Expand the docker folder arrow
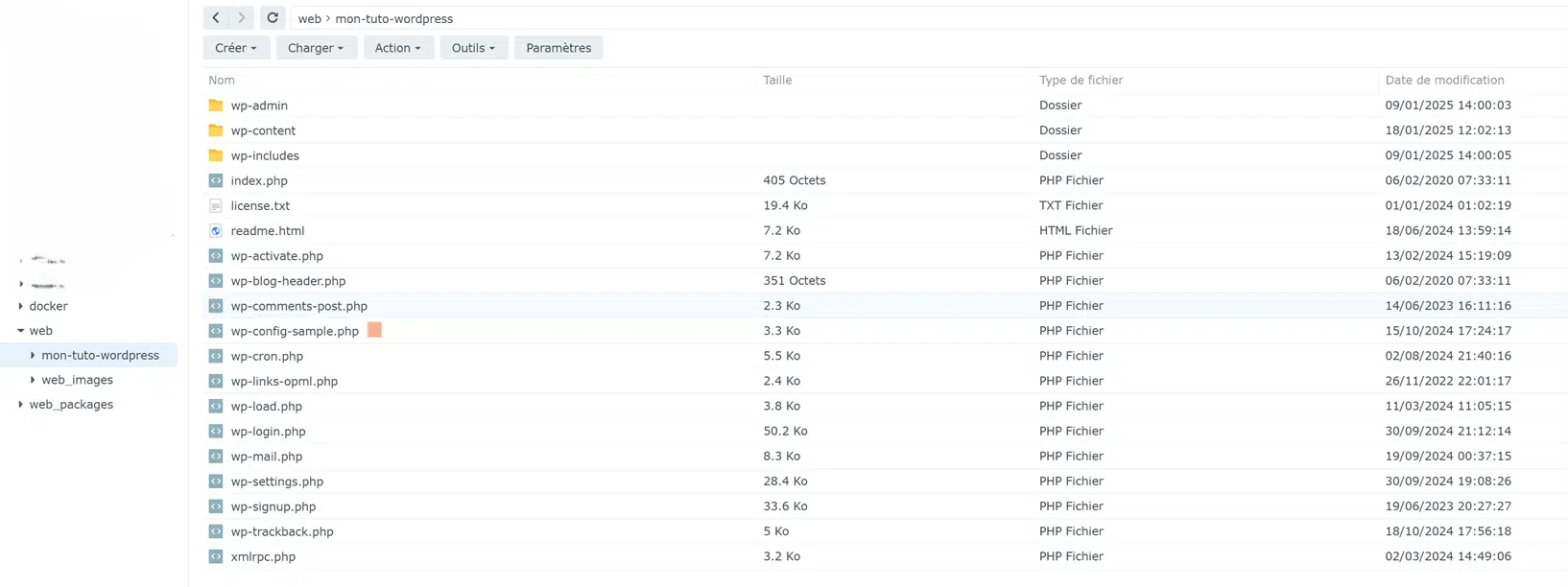Viewport: 1568px width, 587px height. point(21,307)
